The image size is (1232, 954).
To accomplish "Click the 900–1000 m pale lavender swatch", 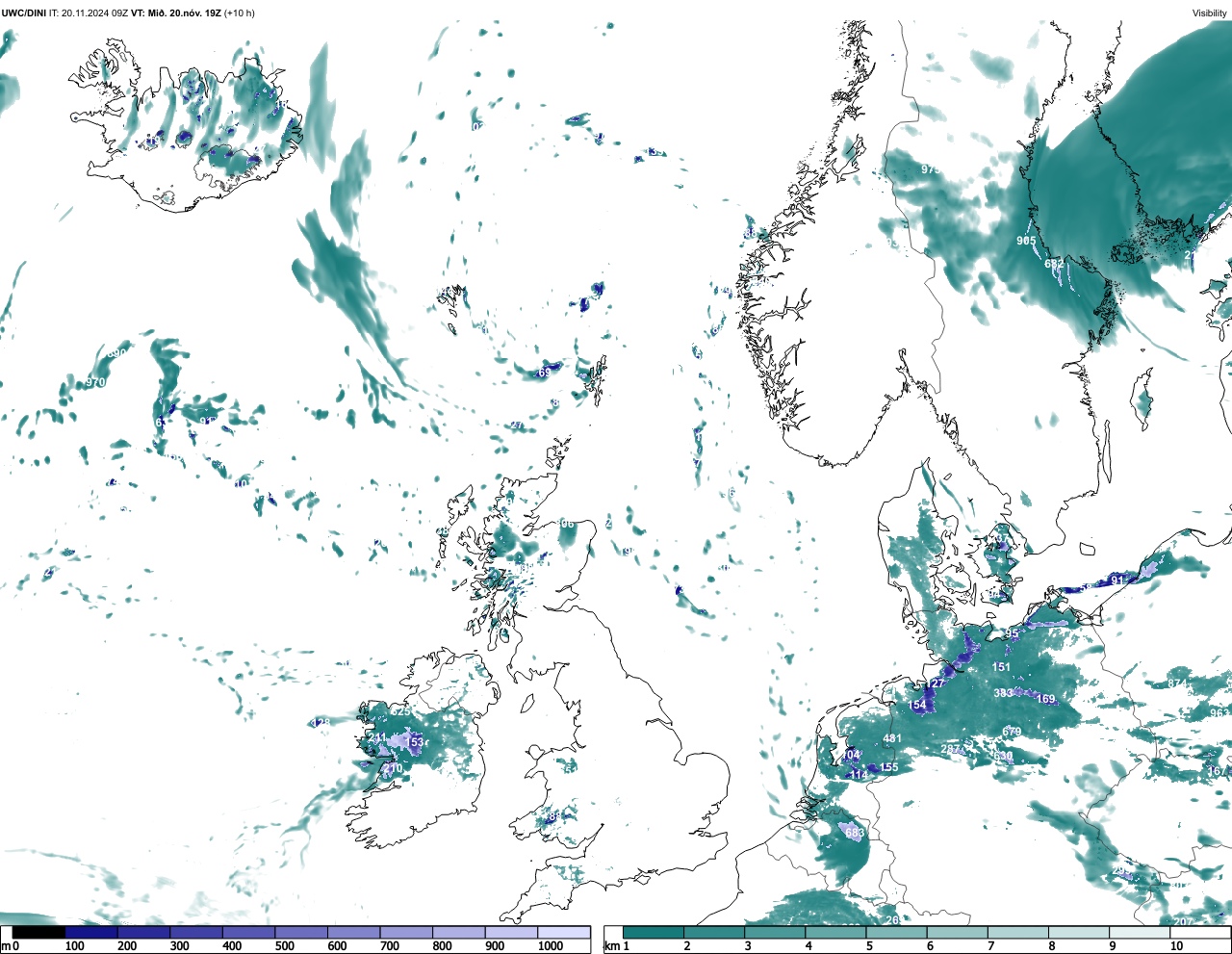I will 511,932.
